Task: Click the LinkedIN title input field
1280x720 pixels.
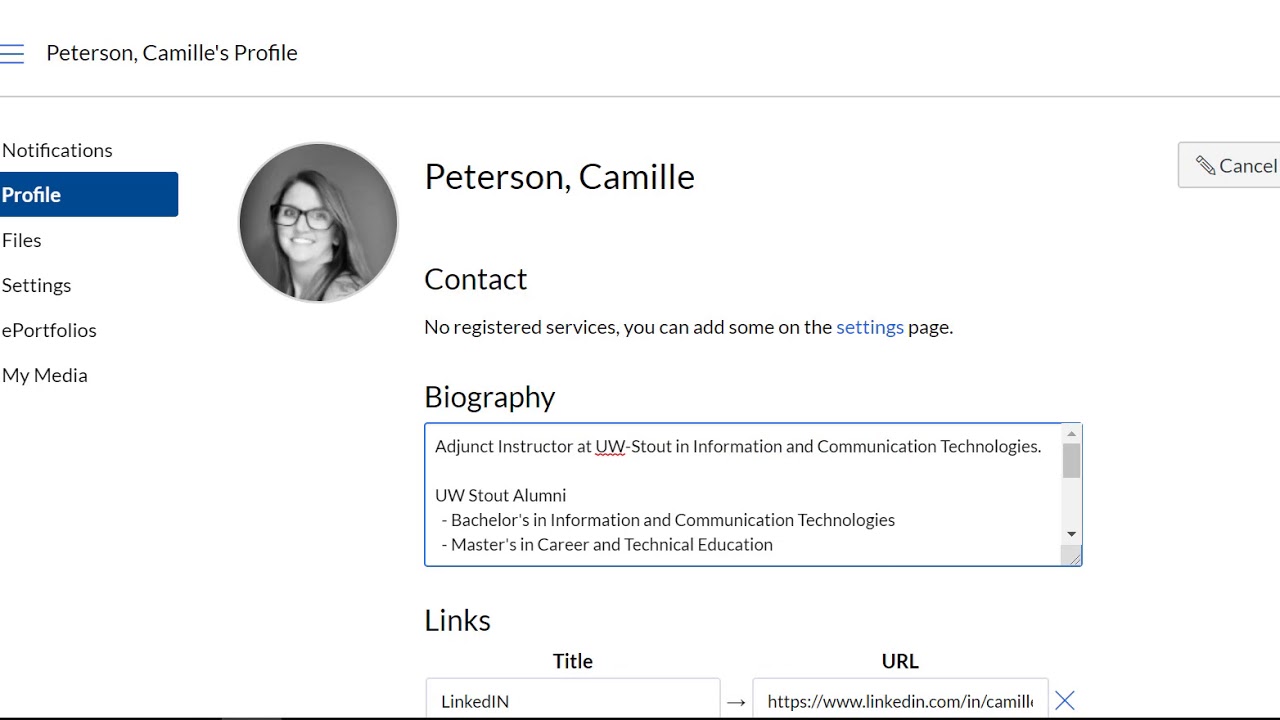Action: pos(572,701)
